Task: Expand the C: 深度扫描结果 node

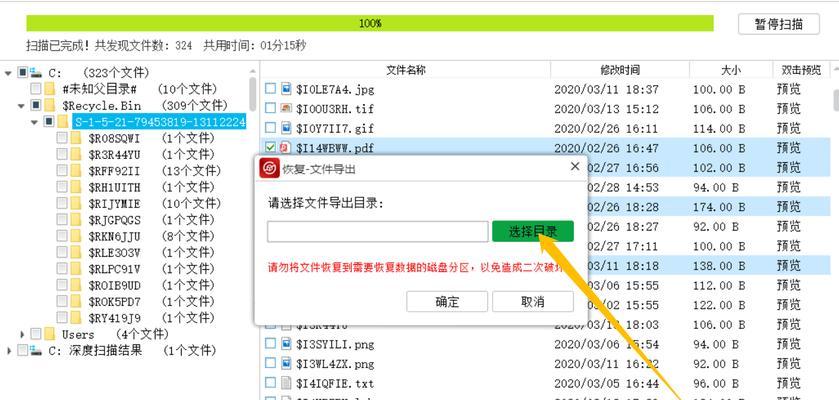Action: click(x=9, y=351)
